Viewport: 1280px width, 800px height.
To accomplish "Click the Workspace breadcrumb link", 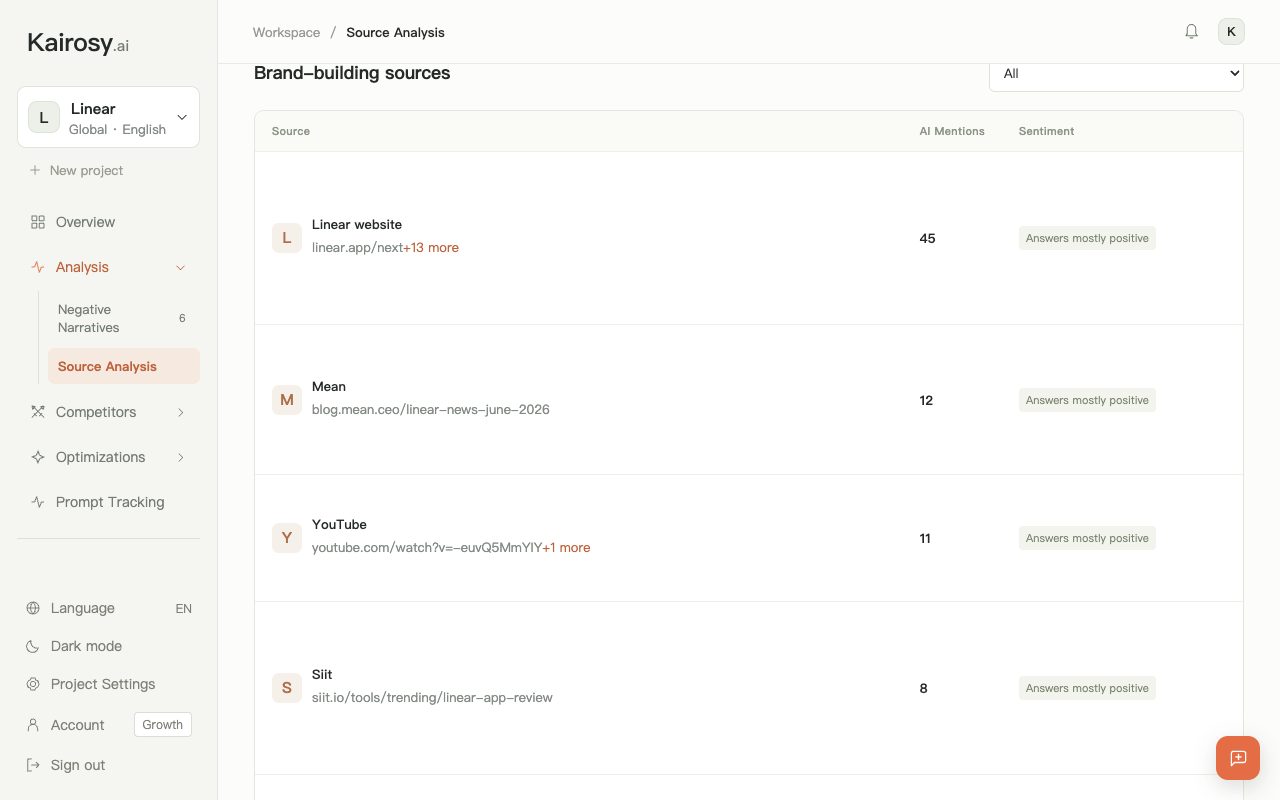I will (x=286, y=32).
